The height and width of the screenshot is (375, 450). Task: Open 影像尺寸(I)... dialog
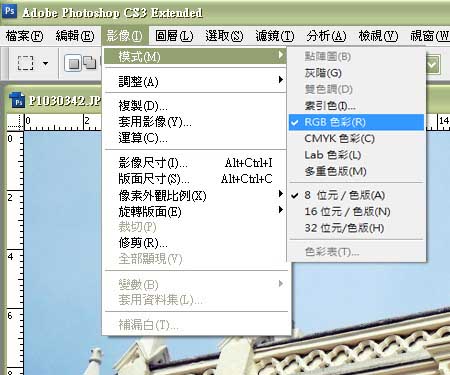(195, 163)
